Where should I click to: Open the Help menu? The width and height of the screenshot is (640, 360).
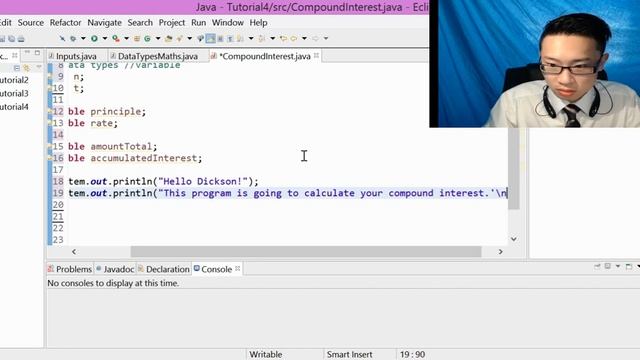(x=258, y=22)
